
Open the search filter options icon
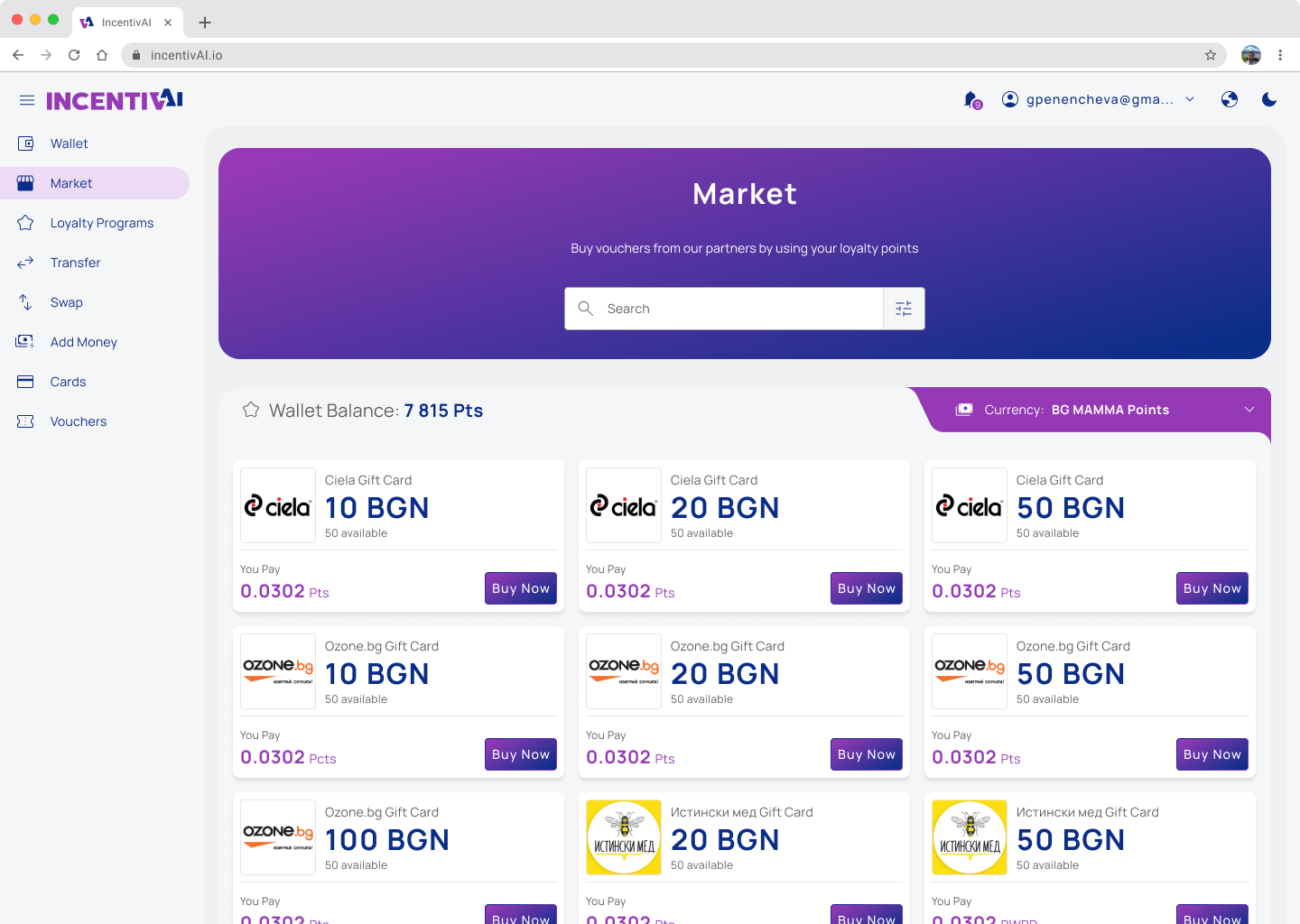904,308
